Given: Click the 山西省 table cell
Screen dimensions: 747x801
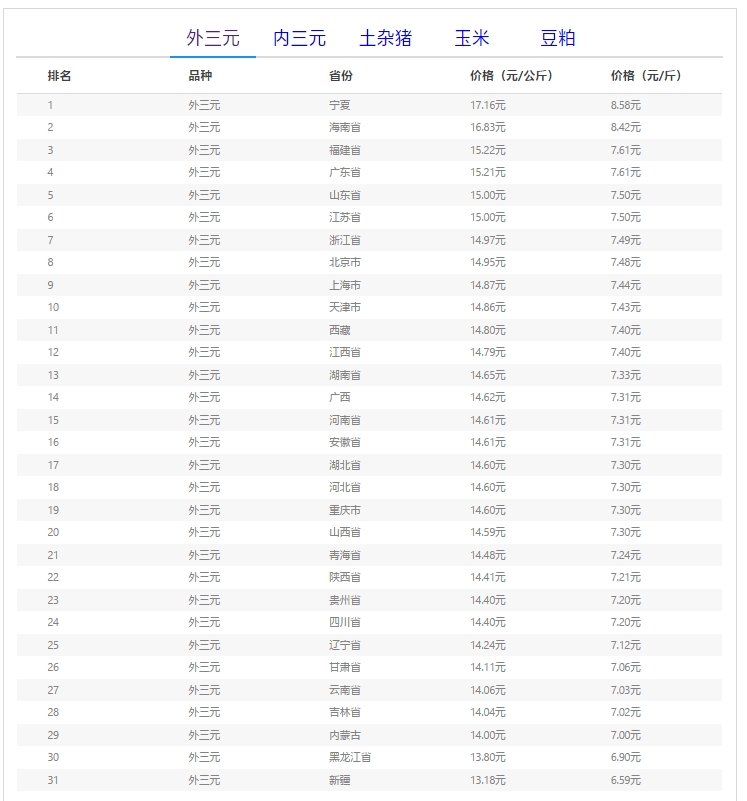Looking at the screenshot, I should tap(345, 532).
